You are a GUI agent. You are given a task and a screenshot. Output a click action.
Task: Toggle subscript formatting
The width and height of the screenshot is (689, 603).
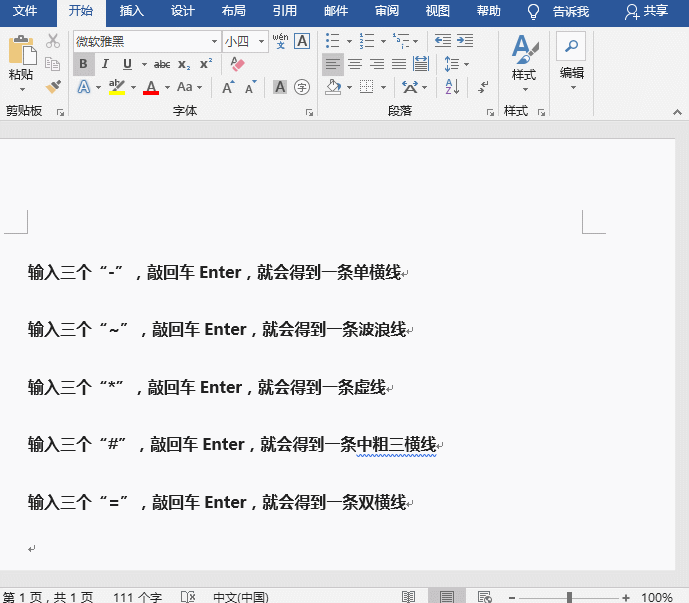pyautogui.click(x=184, y=65)
